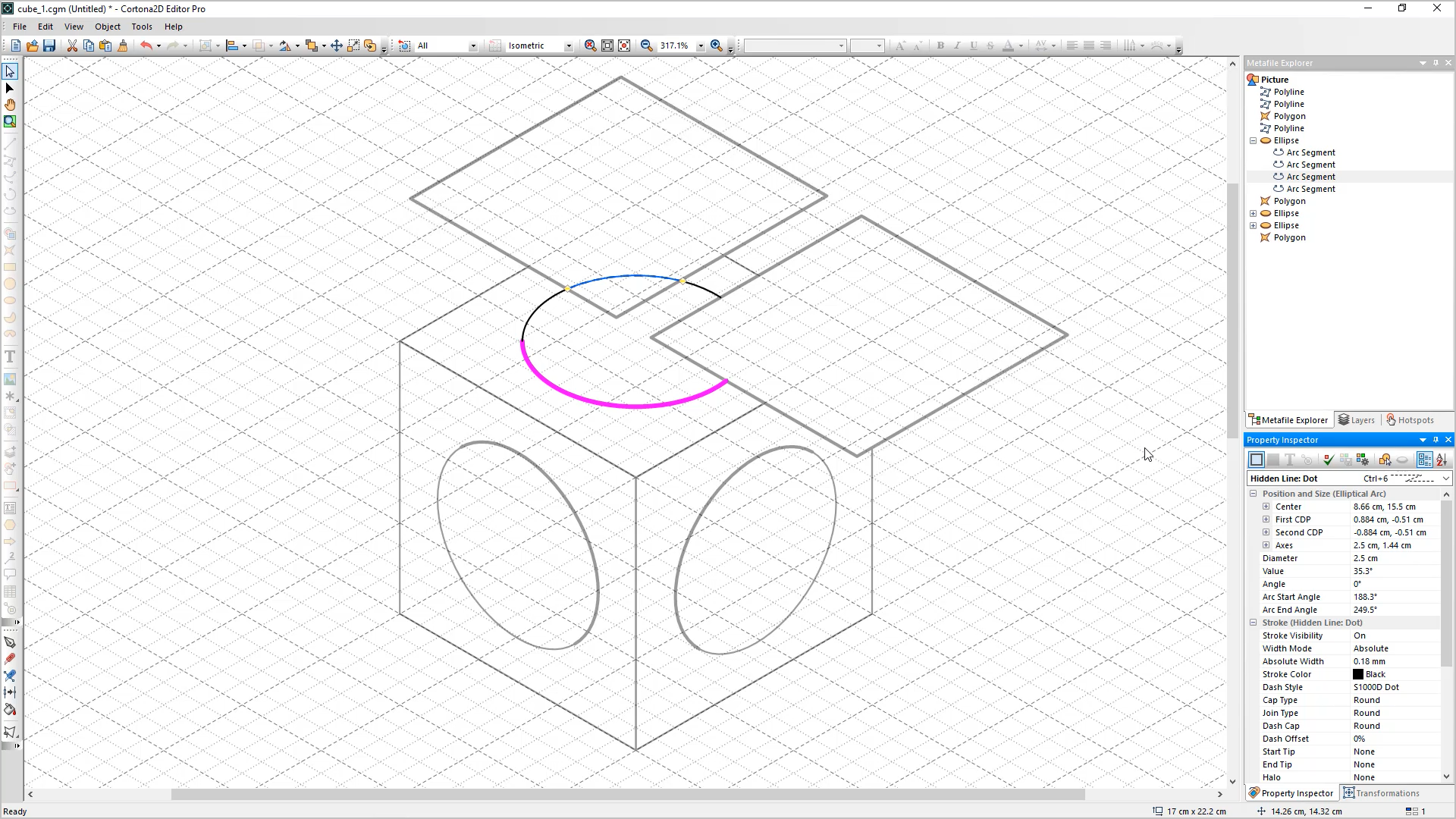The height and width of the screenshot is (819, 1456).
Task: Open the Tools menu
Action: (x=141, y=26)
